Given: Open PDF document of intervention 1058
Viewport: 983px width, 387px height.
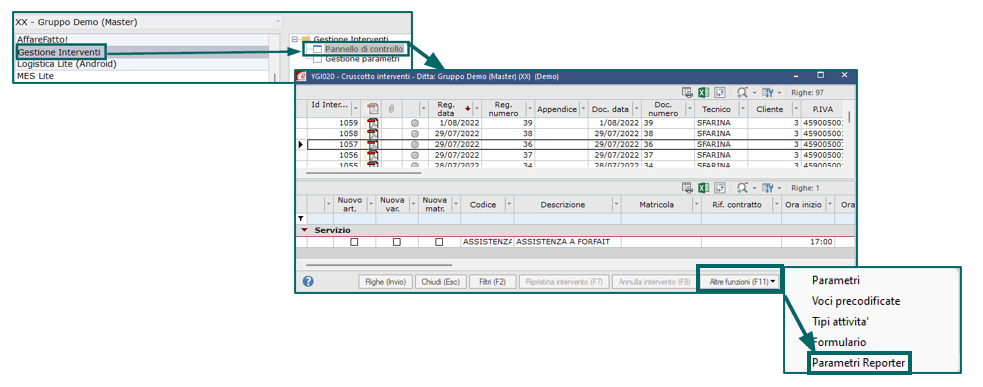Looking at the screenshot, I should (x=373, y=134).
